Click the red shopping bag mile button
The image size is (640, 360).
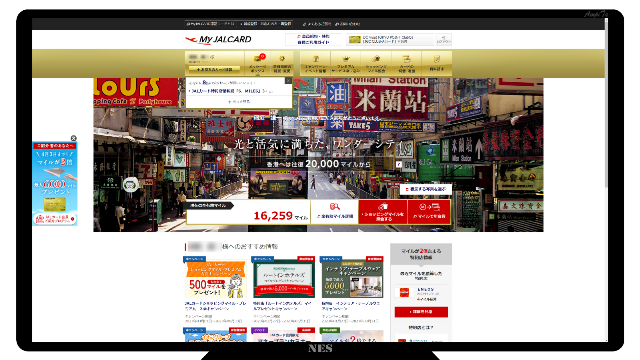click(383, 211)
